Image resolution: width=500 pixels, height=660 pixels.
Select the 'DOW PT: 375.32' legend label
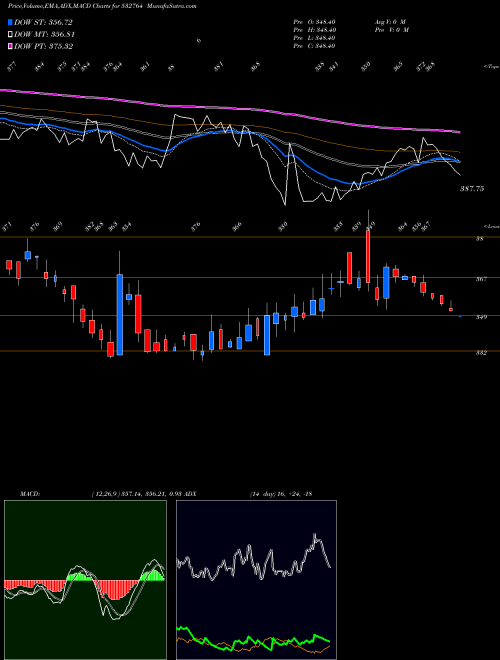tap(43, 46)
